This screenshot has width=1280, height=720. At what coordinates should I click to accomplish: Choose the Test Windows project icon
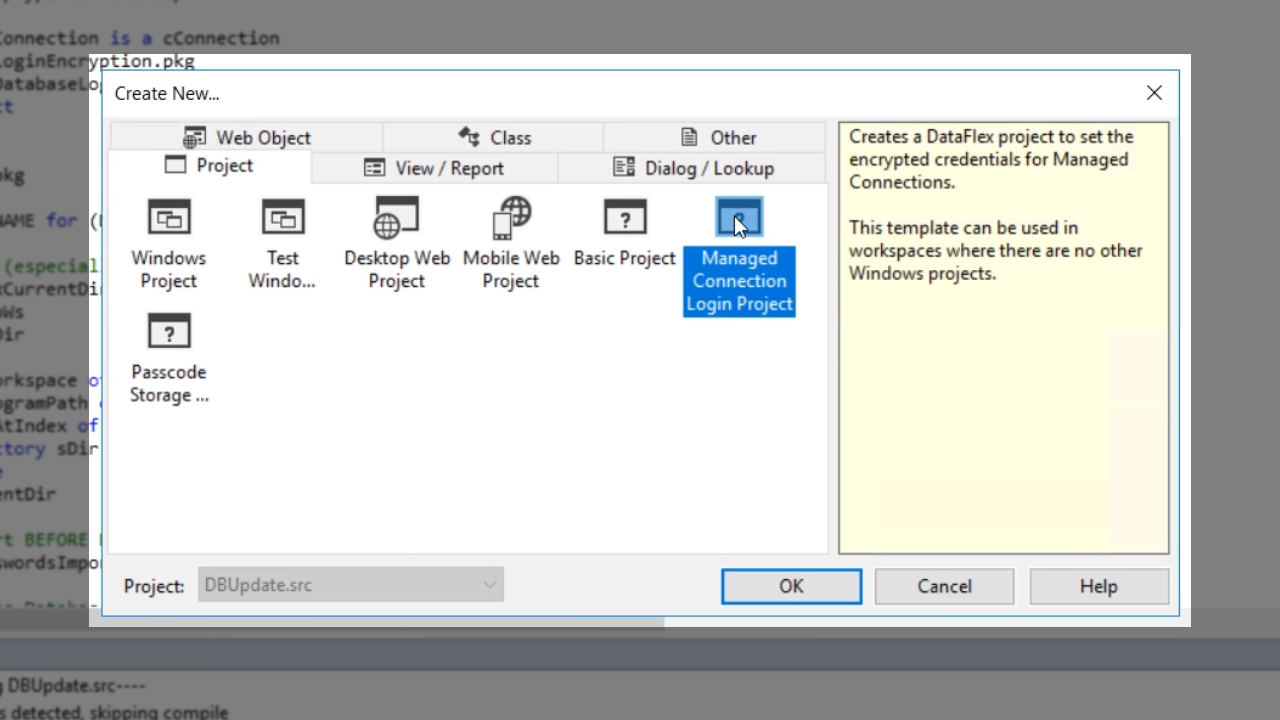(x=282, y=218)
